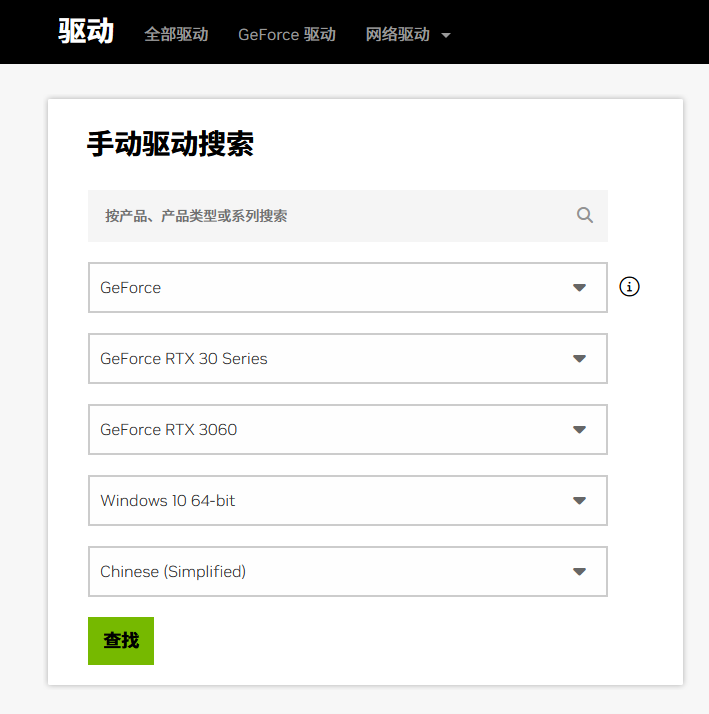Open 网络驱动 navigation item
The image size is (709, 714).
pos(398,35)
